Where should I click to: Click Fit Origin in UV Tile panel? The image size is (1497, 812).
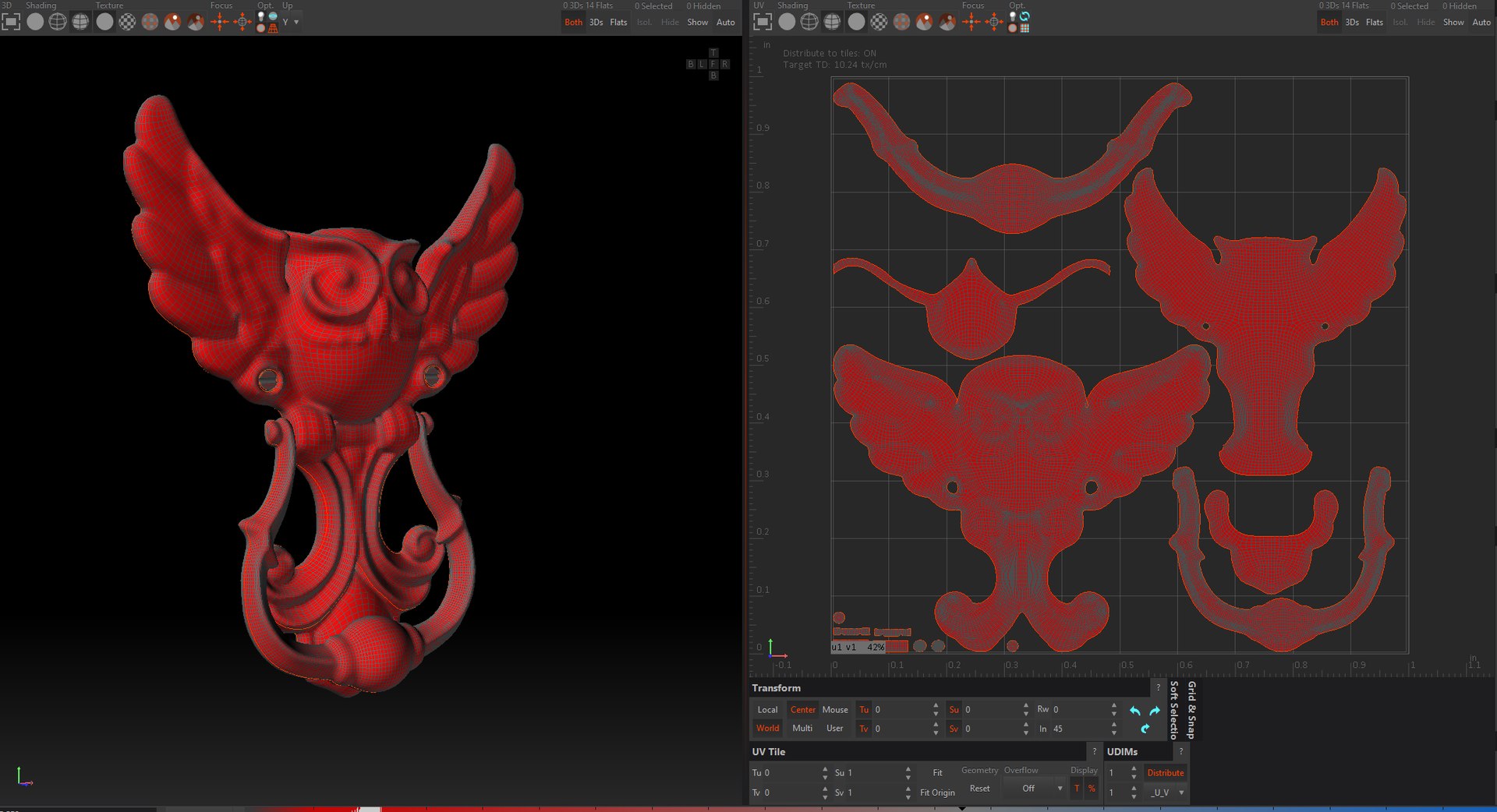(x=937, y=793)
